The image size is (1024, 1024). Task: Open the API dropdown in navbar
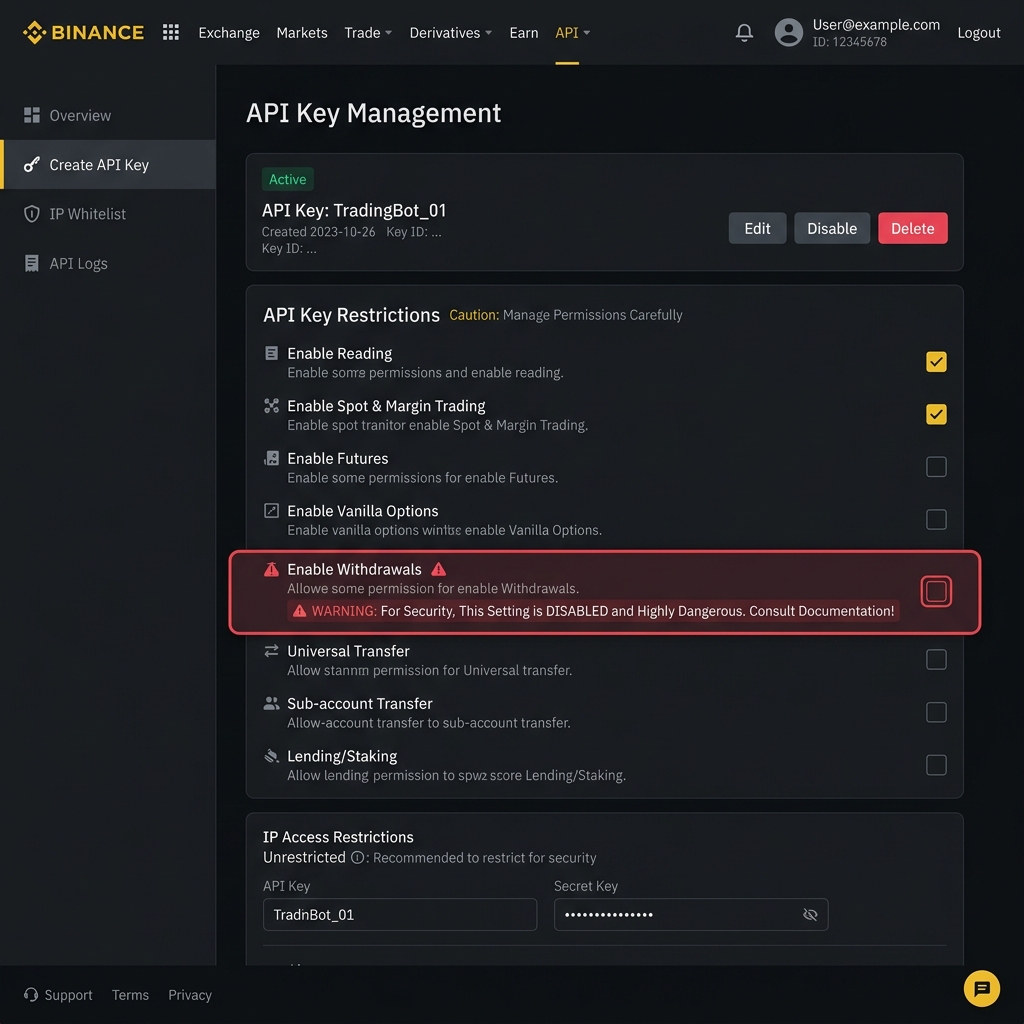572,33
